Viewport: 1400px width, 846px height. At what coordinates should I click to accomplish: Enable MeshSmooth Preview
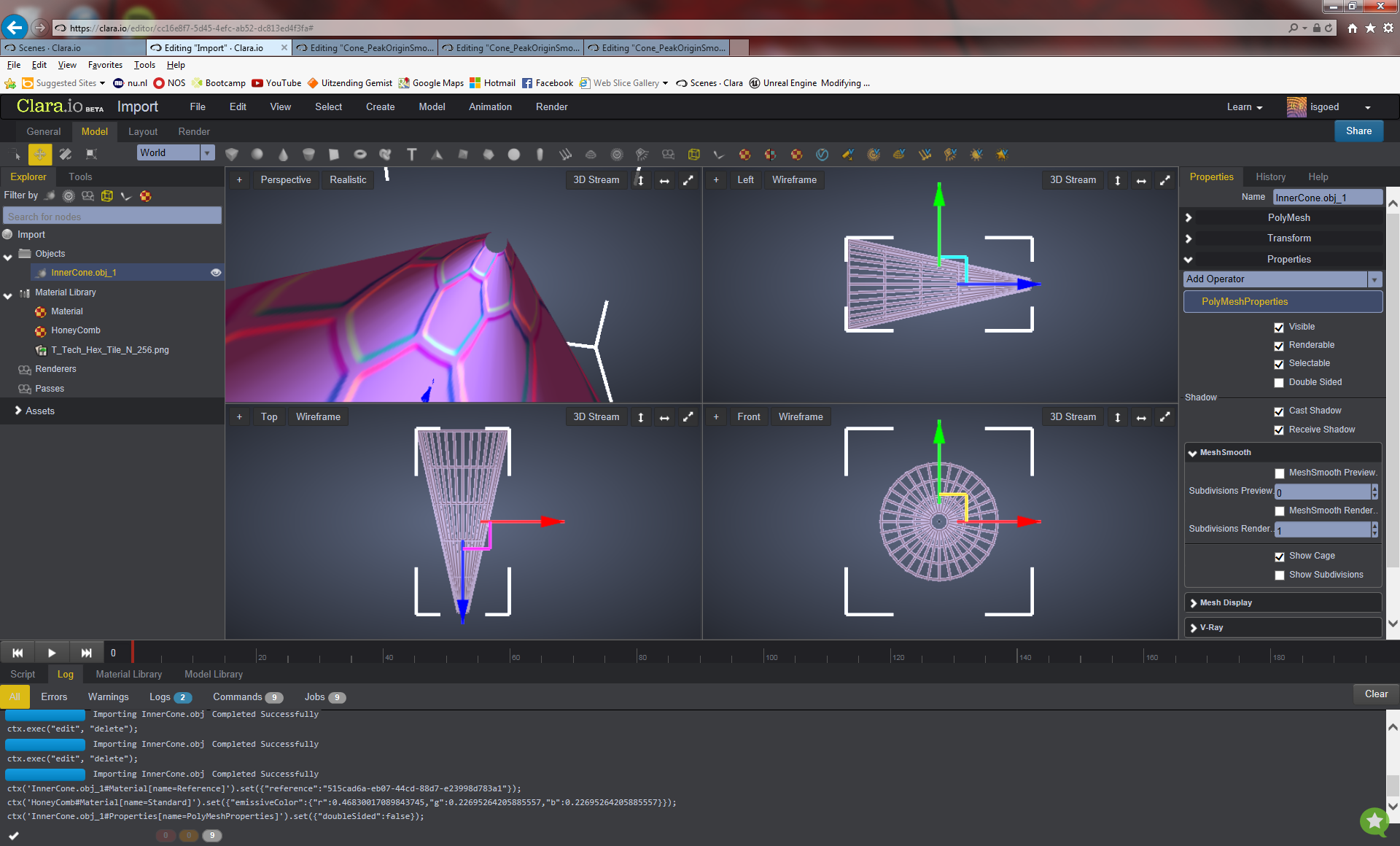(x=1280, y=473)
